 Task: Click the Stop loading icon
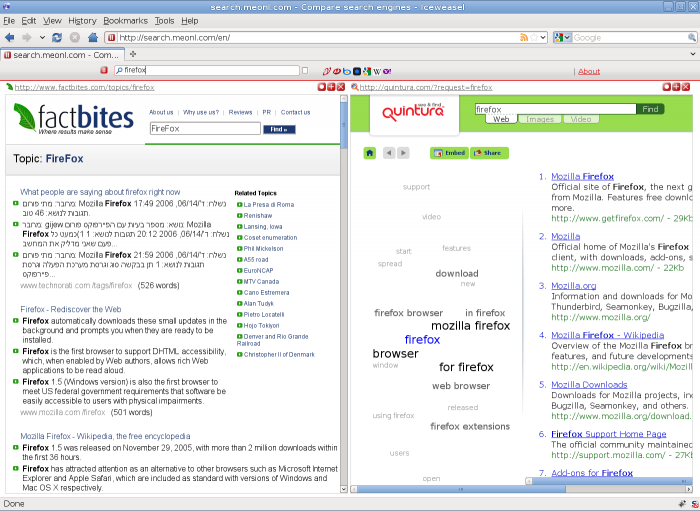[x=75, y=37]
